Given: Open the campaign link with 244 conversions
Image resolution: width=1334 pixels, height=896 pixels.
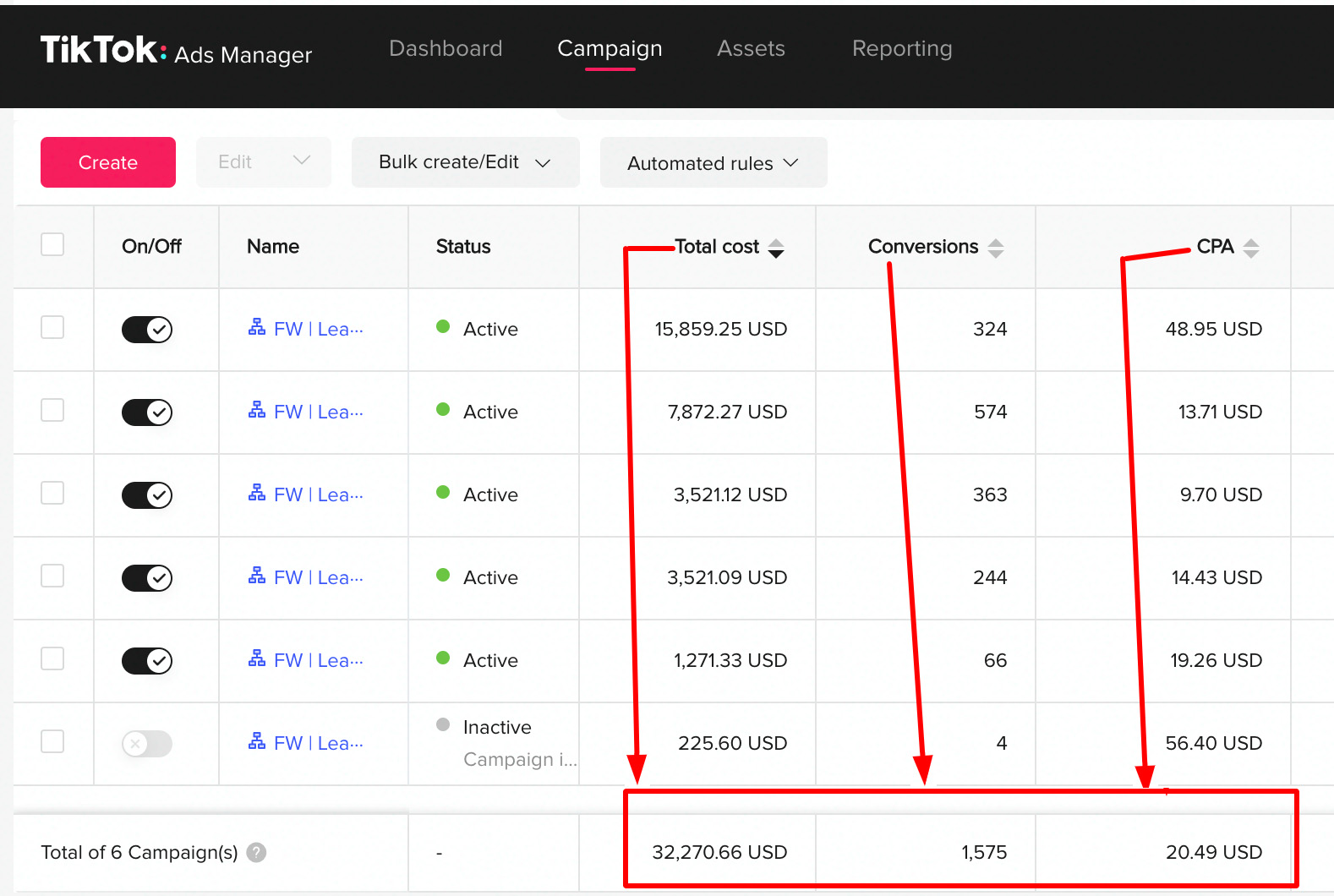Looking at the screenshot, I should (318, 578).
